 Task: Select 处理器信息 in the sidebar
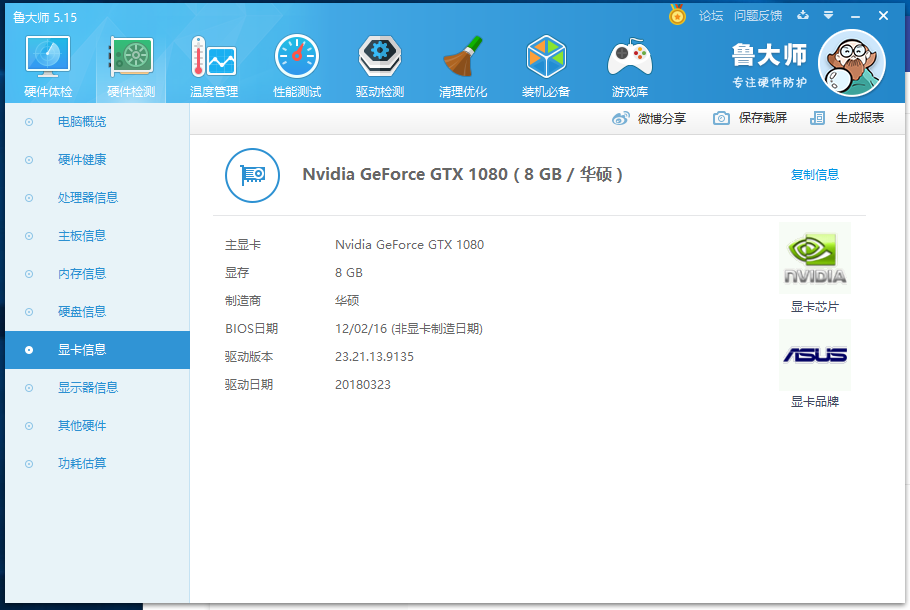98,198
